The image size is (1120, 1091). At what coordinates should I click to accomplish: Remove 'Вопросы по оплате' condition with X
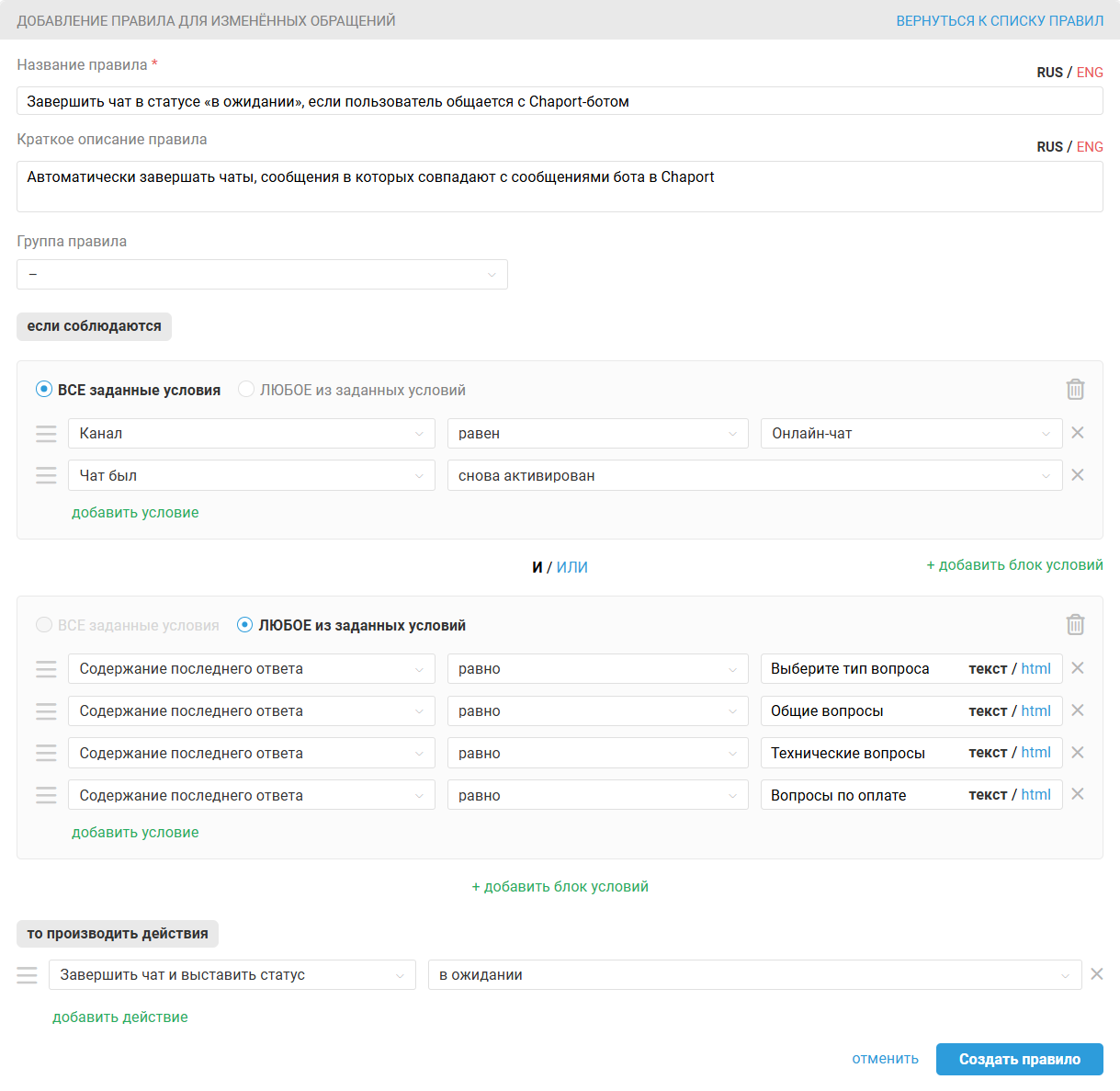click(1078, 794)
